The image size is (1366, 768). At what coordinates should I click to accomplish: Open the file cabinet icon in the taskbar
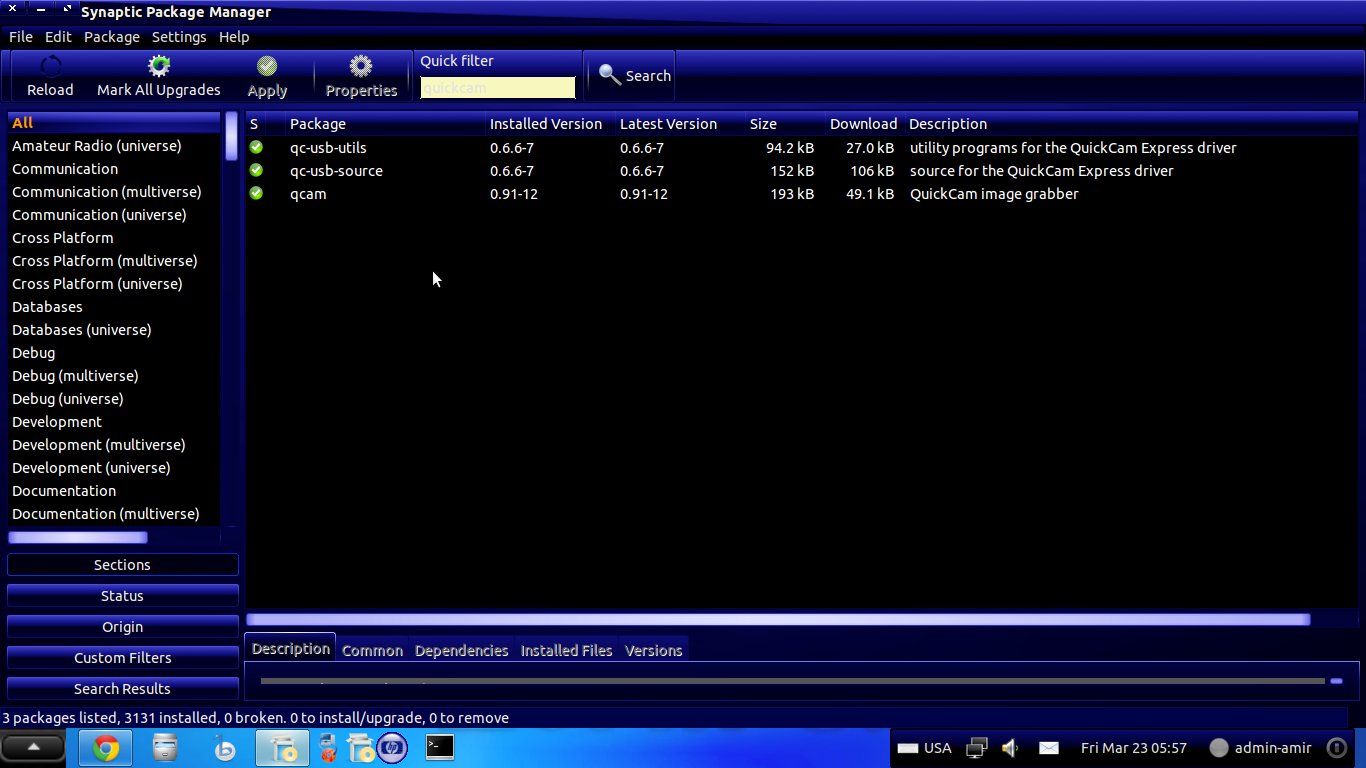point(165,748)
